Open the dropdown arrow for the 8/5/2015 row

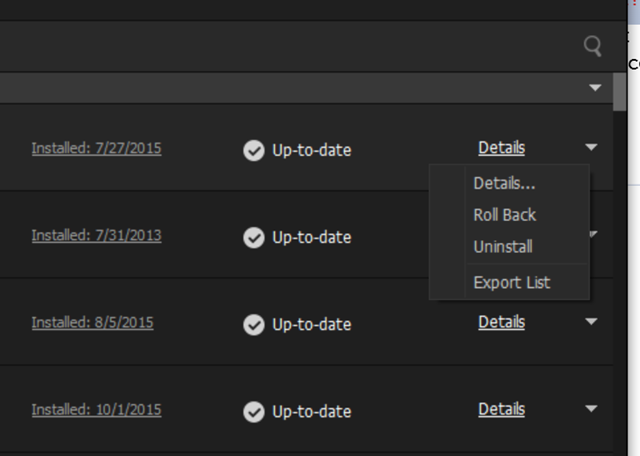[x=591, y=321]
